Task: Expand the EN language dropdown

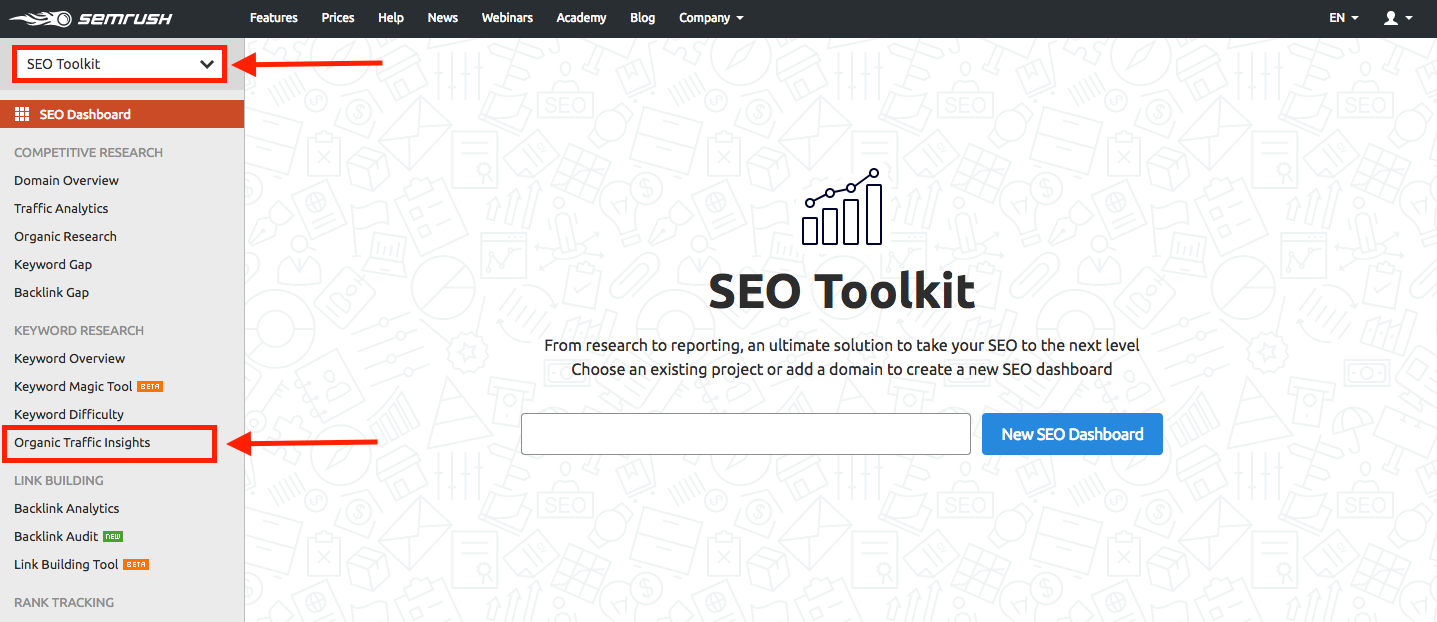Action: pyautogui.click(x=1343, y=17)
